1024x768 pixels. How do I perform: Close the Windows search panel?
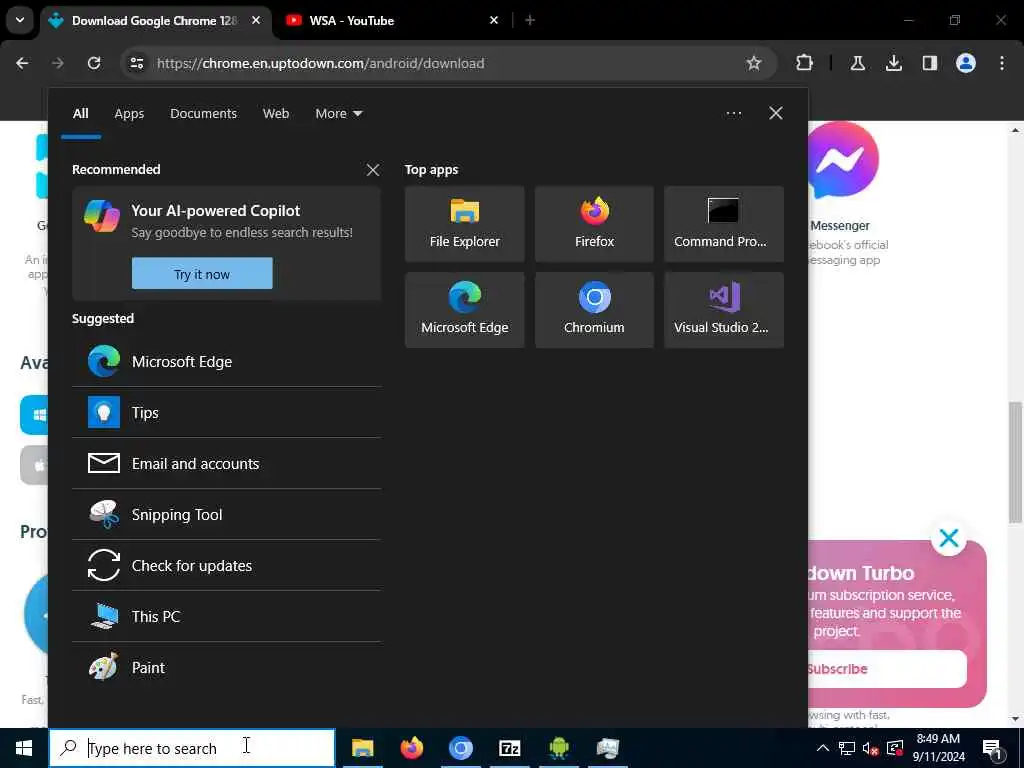[x=775, y=113]
